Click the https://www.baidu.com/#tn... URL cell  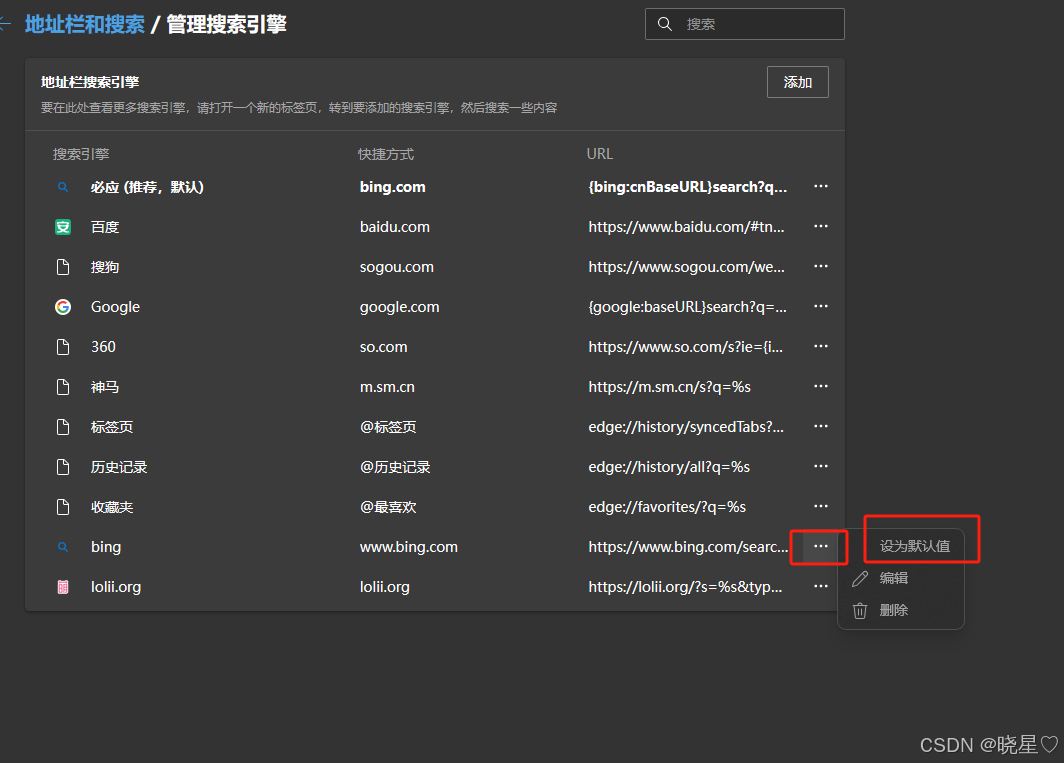687,227
